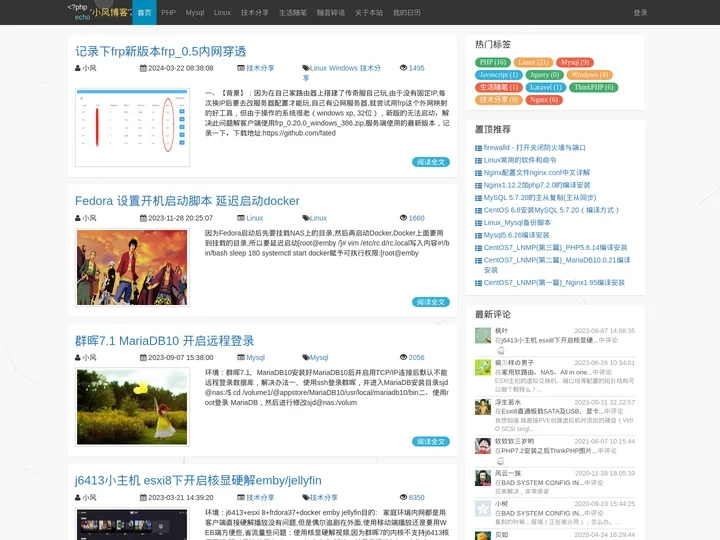Choose the ThinkPHP (6) tag

click(x=593, y=87)
